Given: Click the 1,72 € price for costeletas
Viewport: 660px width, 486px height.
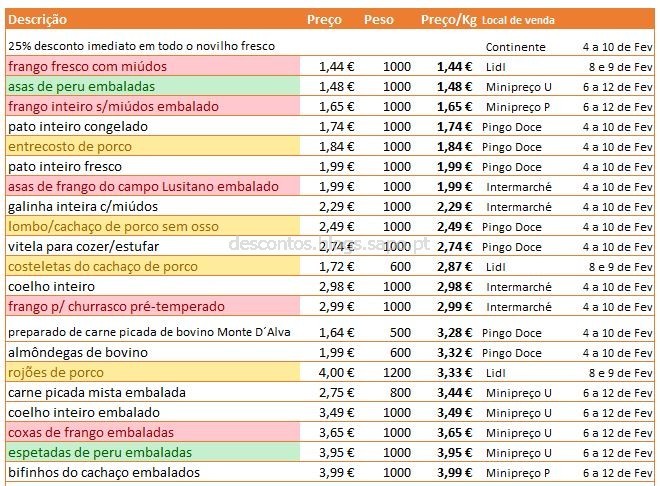Looking at the screenshot, I should [x=336, y=266].
